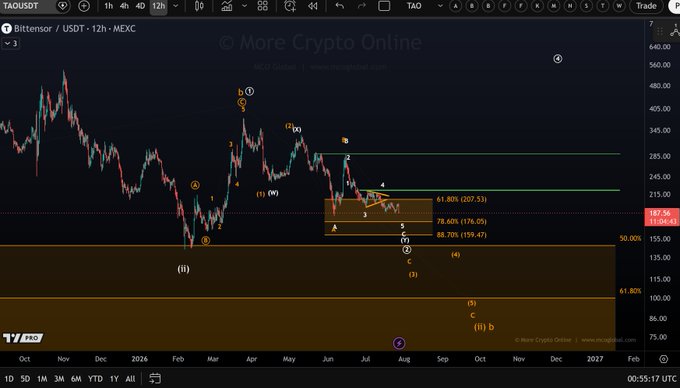Set range to 6M
Screen dimensions: 680x388
point(76,378)
